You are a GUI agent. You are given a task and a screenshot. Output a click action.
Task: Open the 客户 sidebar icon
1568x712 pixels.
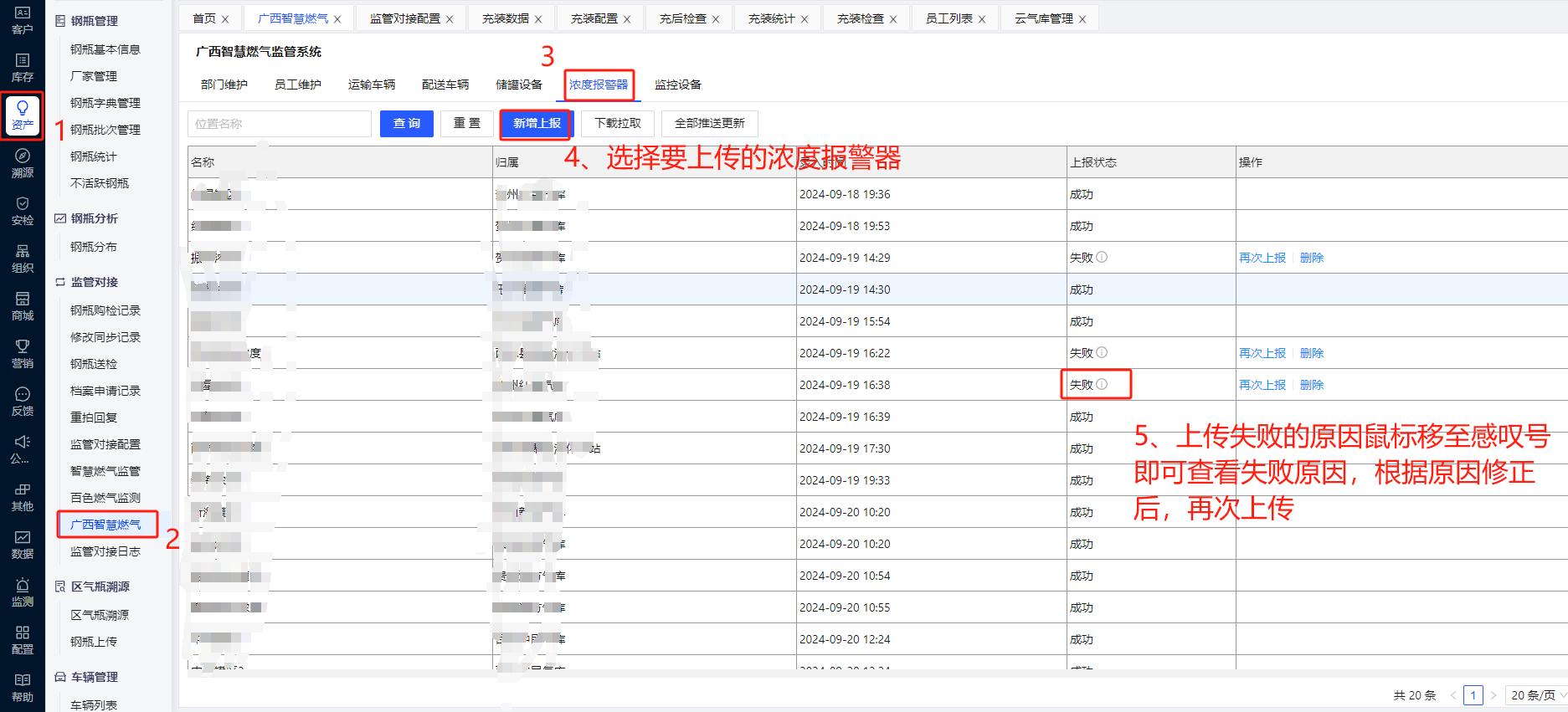(23, 20)
